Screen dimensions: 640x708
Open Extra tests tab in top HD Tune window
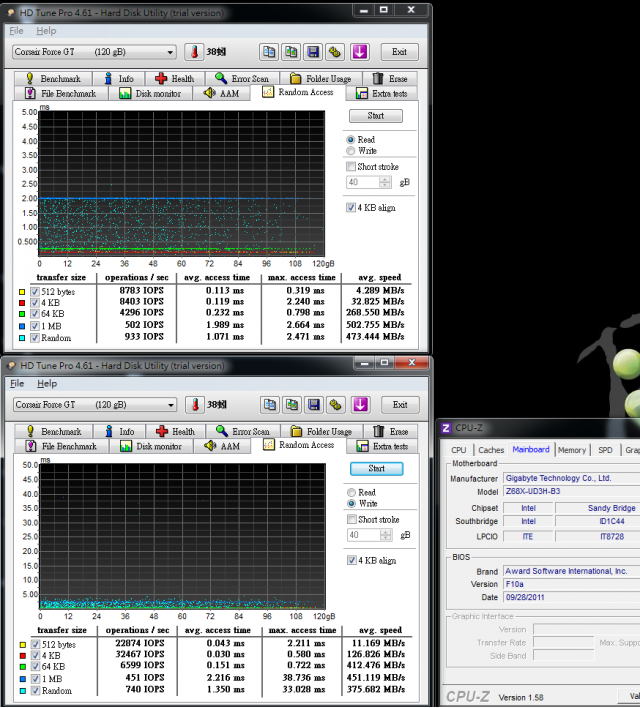[x=382, y=93]
